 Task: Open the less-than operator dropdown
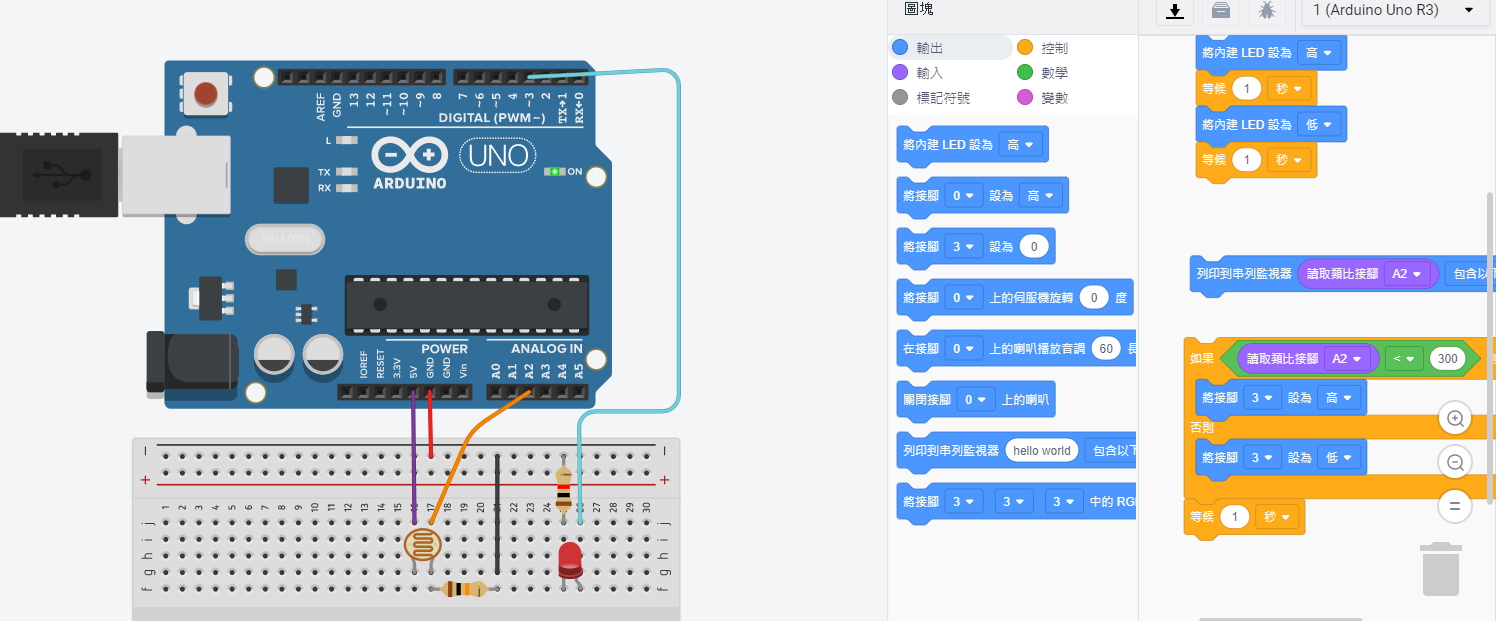(x=1403, y=359)
